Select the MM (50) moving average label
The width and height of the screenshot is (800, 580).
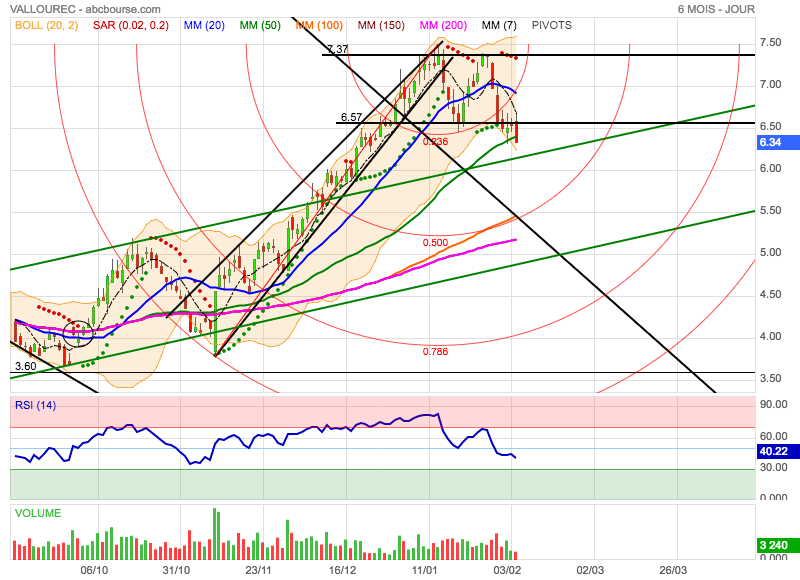tap(260, 26)
